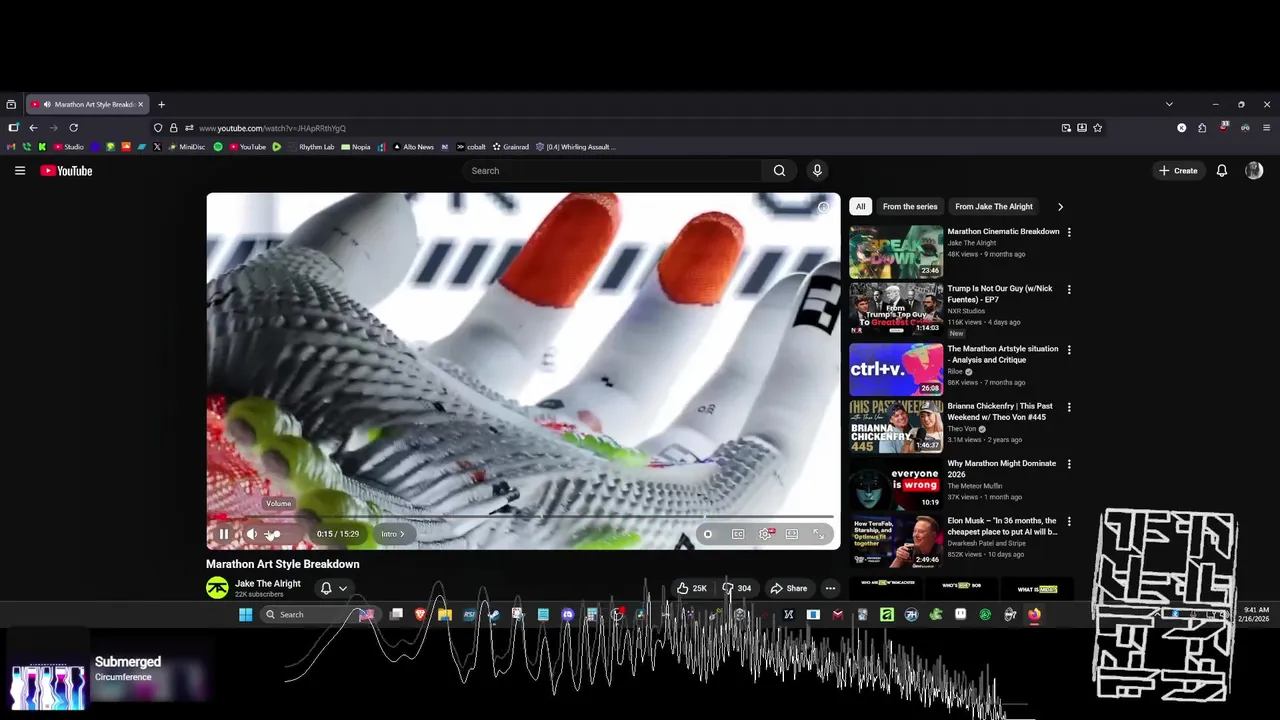
Task: Open the Elon Musk 36 months video
Action: tap(1002, 526)
